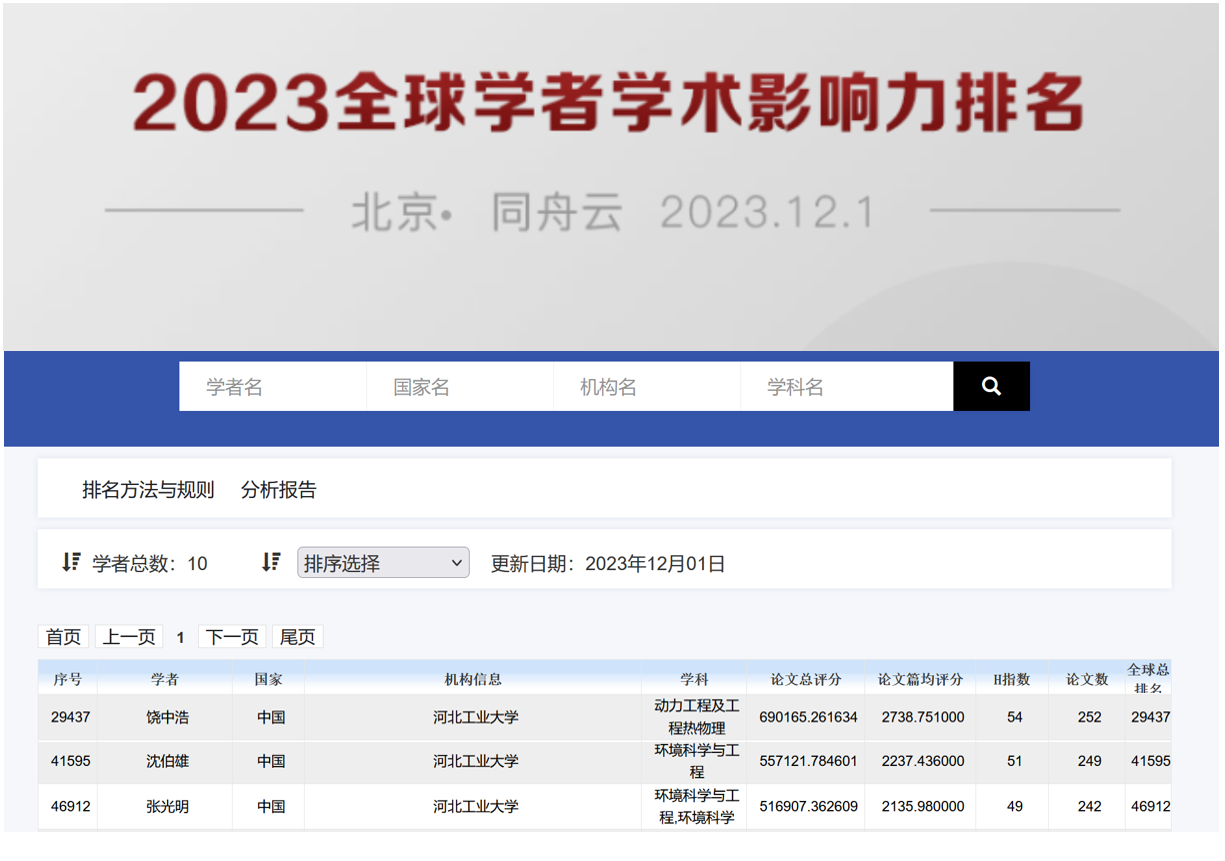
Task: Switch to the 分析报告 tab
Action: coord(279,490)
